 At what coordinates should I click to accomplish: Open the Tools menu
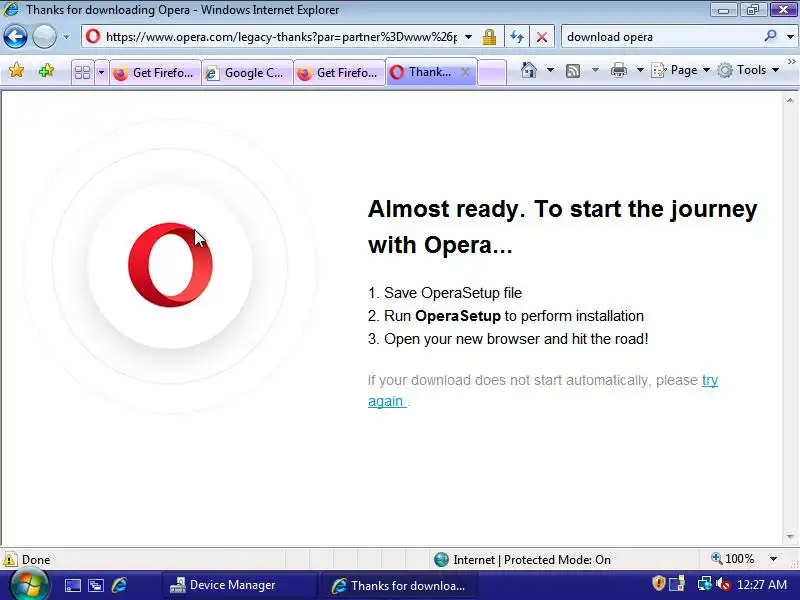pos(748,70)
